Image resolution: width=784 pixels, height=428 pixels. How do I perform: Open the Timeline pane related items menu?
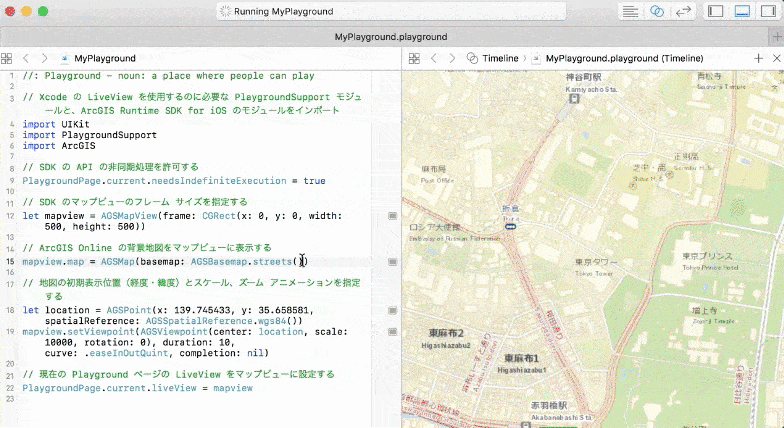414,58
